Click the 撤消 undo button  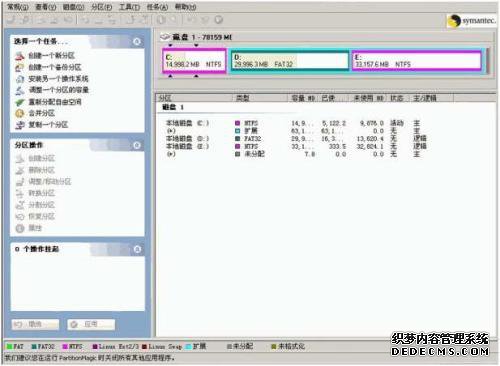(x=35, y=324)
